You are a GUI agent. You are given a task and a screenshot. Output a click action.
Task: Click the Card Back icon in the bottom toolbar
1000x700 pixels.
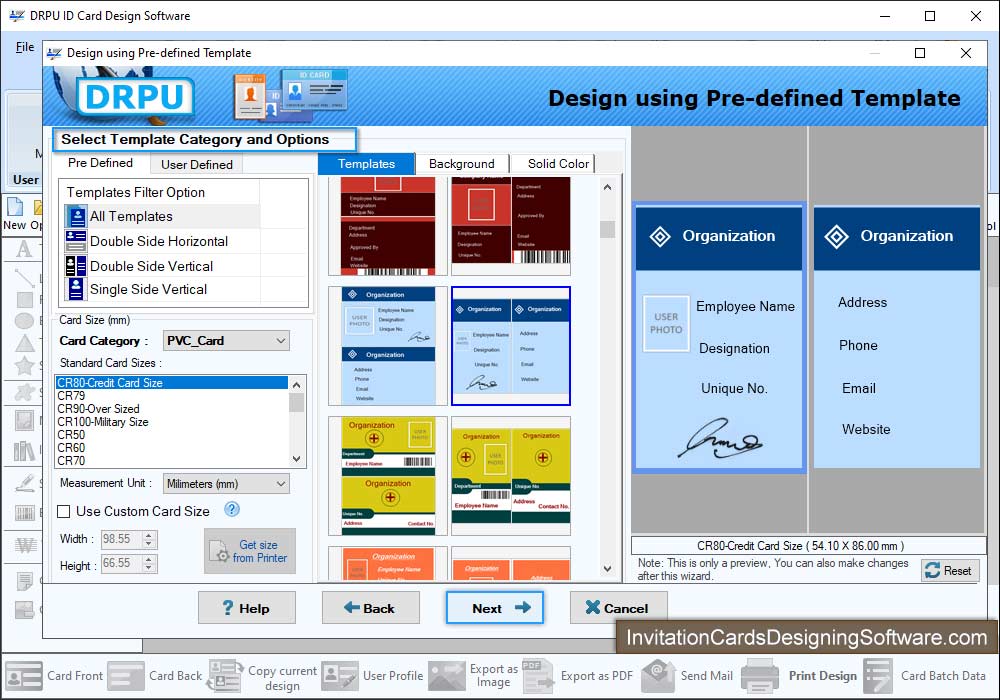[126, 676]
